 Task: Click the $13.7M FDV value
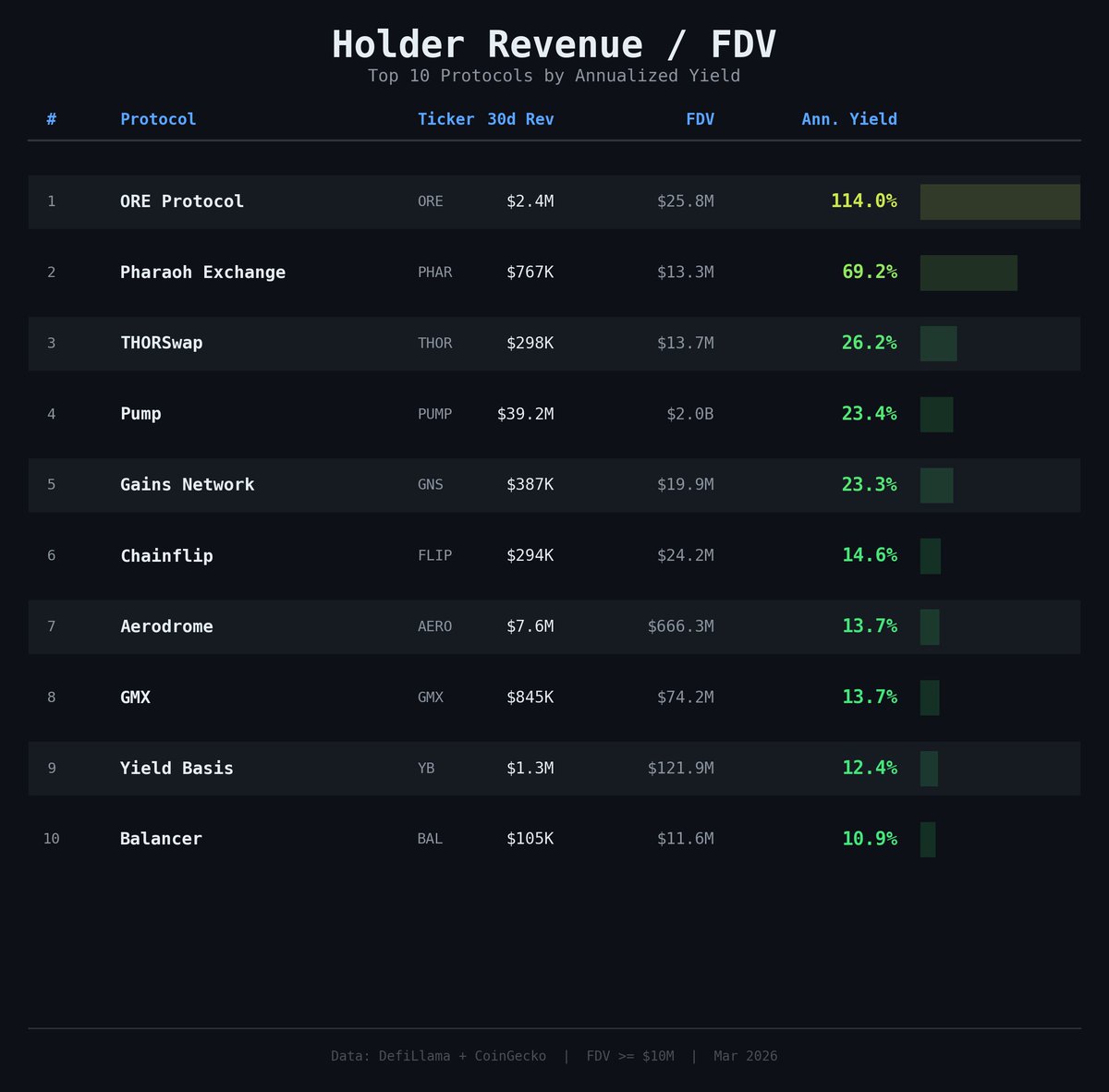685,343
